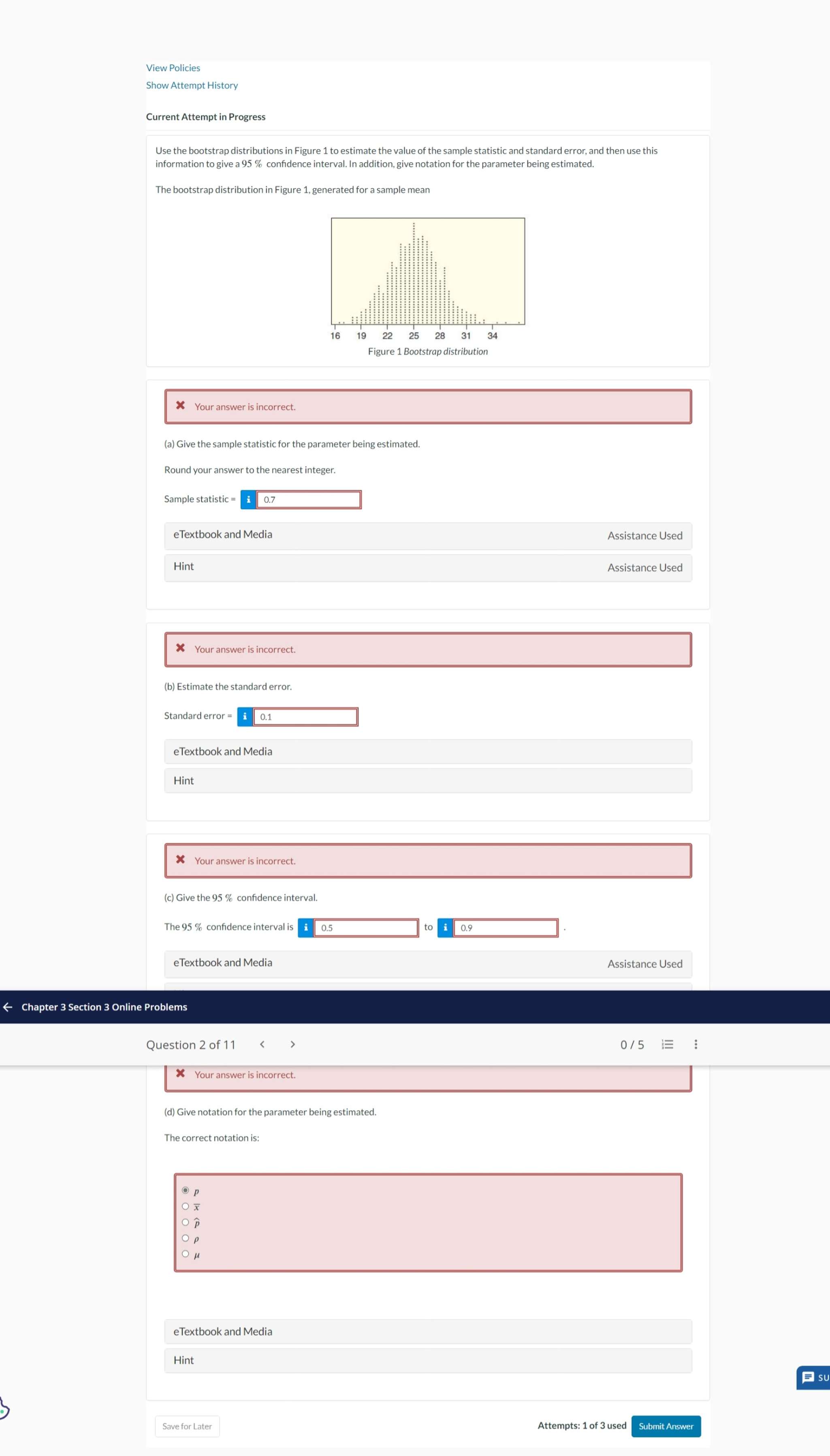Select the mu radio option

[x=185, y=1253]
